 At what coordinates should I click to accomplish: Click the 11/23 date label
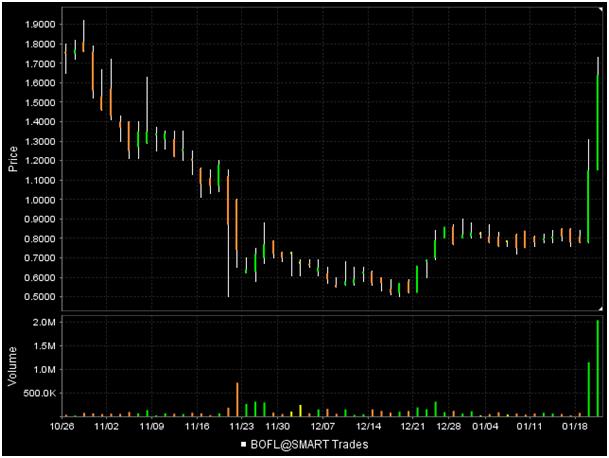pyautogui.click(x=242, y=426)
